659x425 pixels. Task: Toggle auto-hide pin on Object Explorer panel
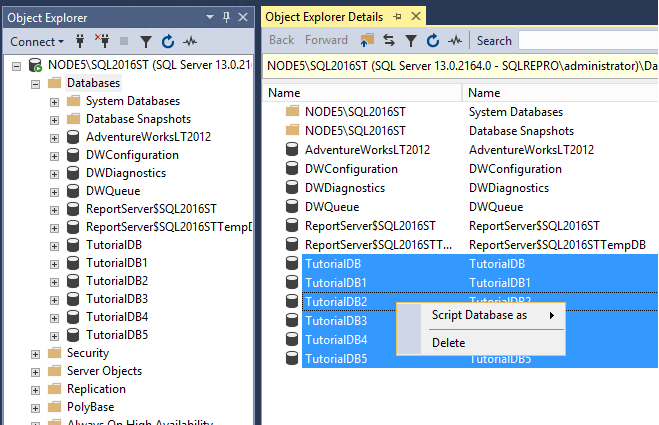(x=227, y=17)
